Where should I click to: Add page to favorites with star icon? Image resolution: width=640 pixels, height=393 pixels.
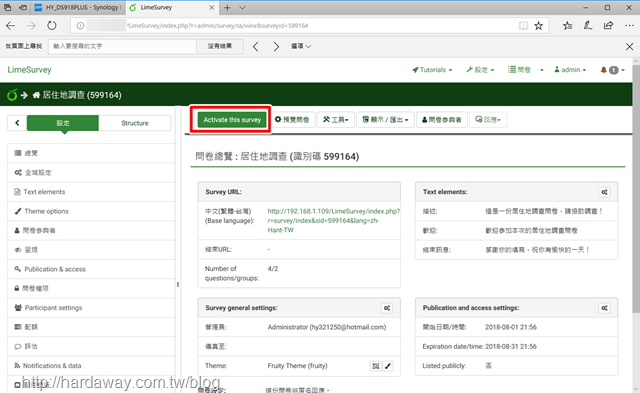[539, 26]
